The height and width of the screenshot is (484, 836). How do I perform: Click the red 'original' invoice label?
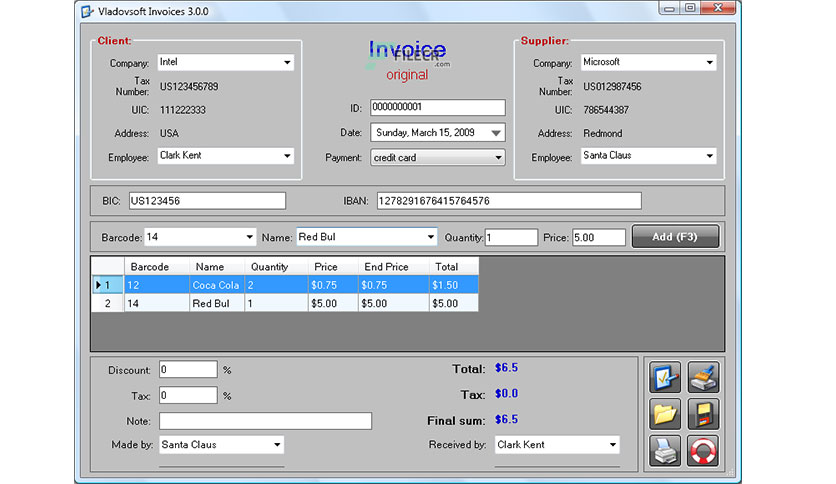407,75
